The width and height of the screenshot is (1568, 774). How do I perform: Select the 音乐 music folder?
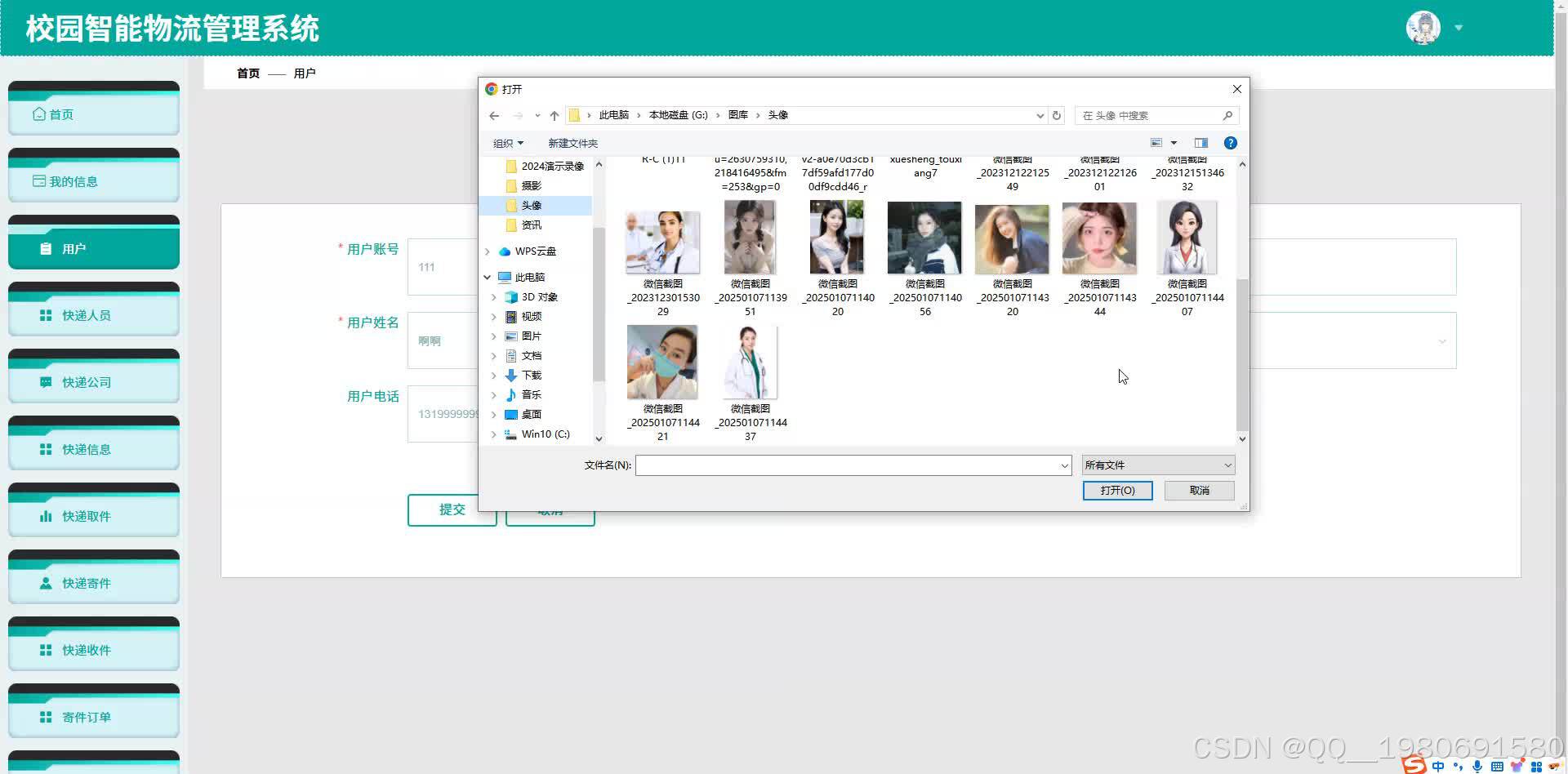tap(523, 395)
